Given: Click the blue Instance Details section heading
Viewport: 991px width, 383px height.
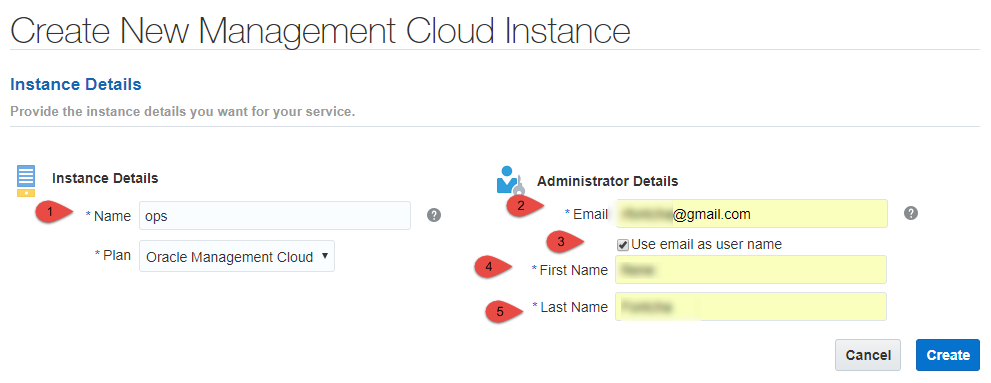Looking at the screenshot, I should coord(76,84).
